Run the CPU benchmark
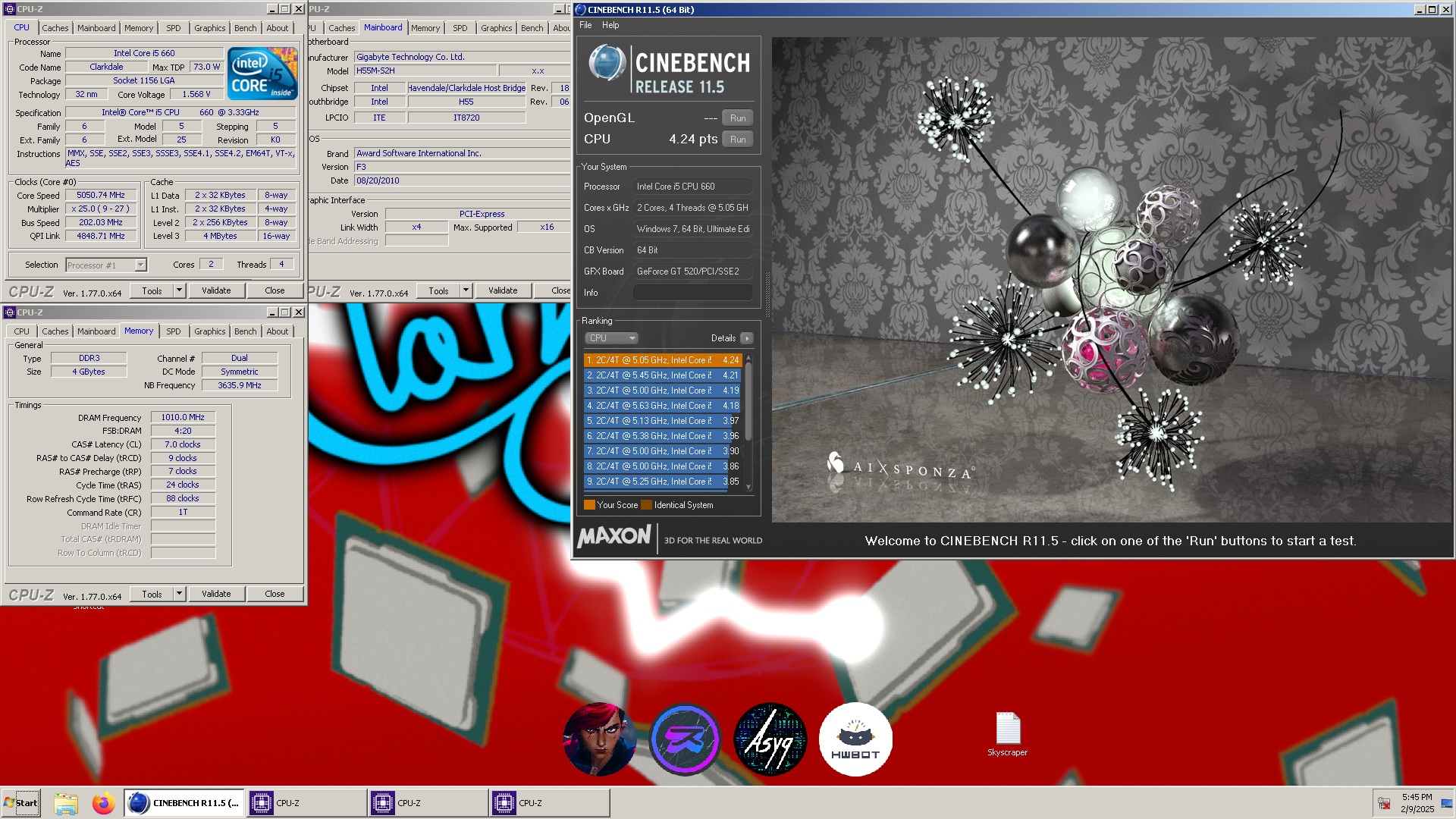Viewport: 1456px width, 819px height. [x=738, y=140]
